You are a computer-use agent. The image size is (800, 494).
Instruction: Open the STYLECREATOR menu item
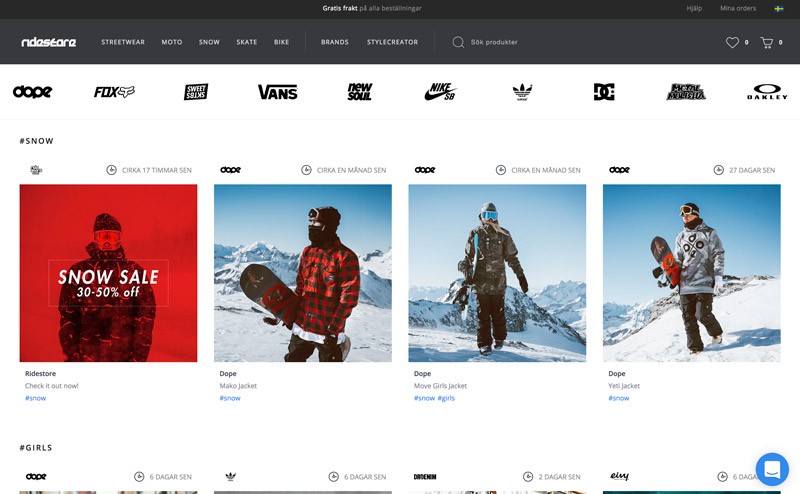392,42
